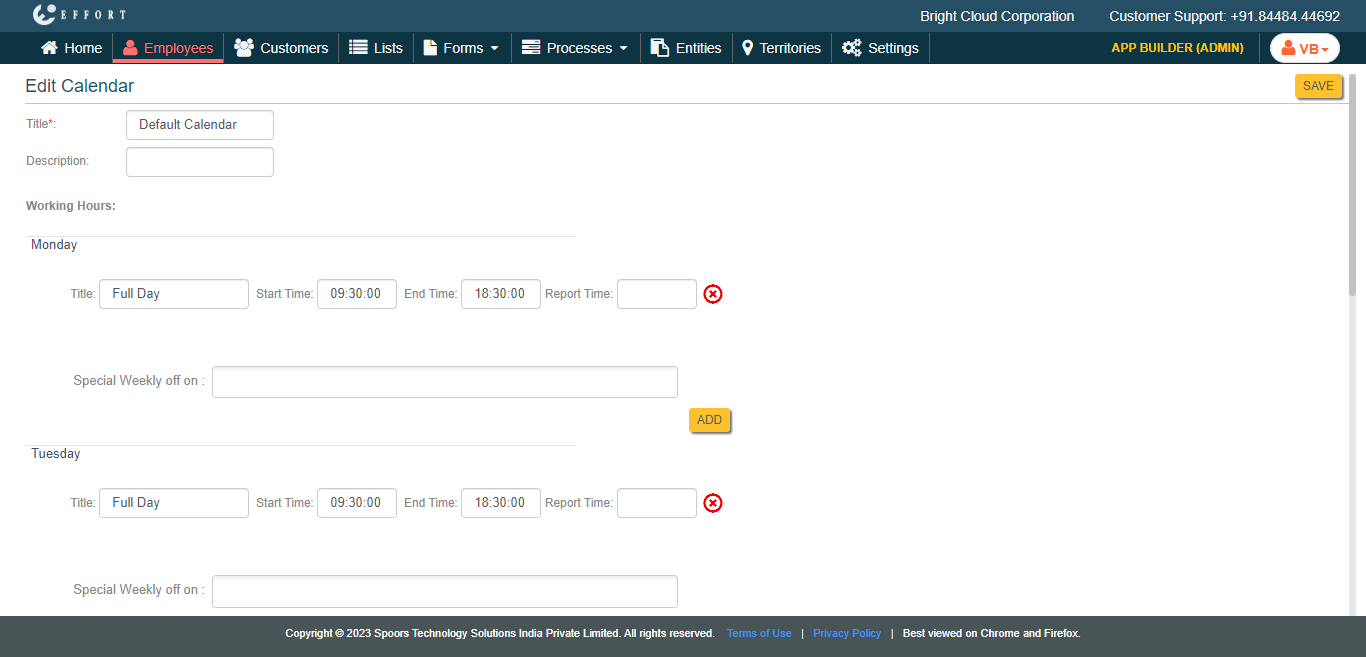This screenshot has width=1366, height=657.
Task: Expand the Processes dropdown menu
Action: (575, 48)
